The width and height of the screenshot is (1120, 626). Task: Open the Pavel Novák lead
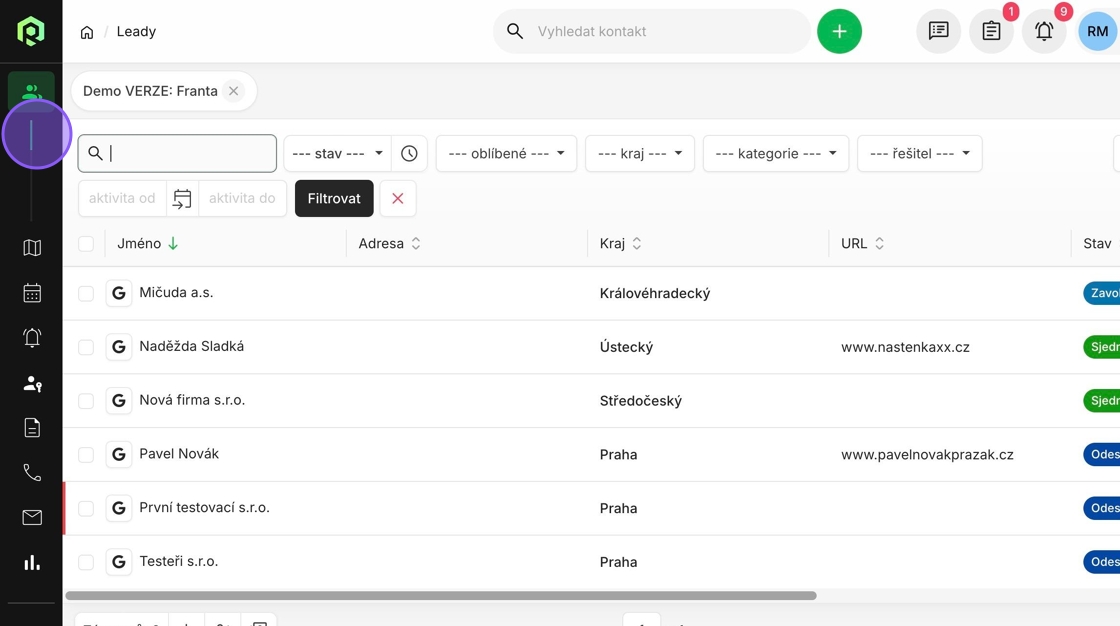pyautogui.click(x=179, y=454)
